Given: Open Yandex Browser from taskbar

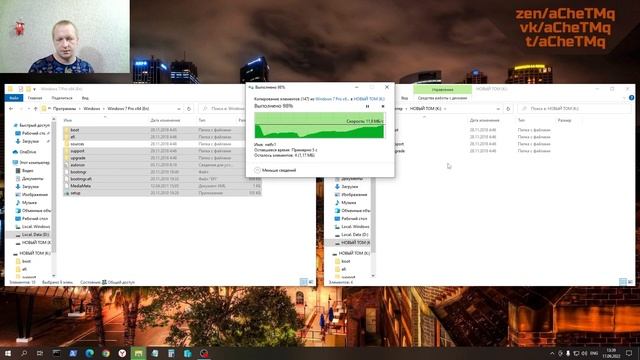Looking at the screenshot, I should point(122,353).
